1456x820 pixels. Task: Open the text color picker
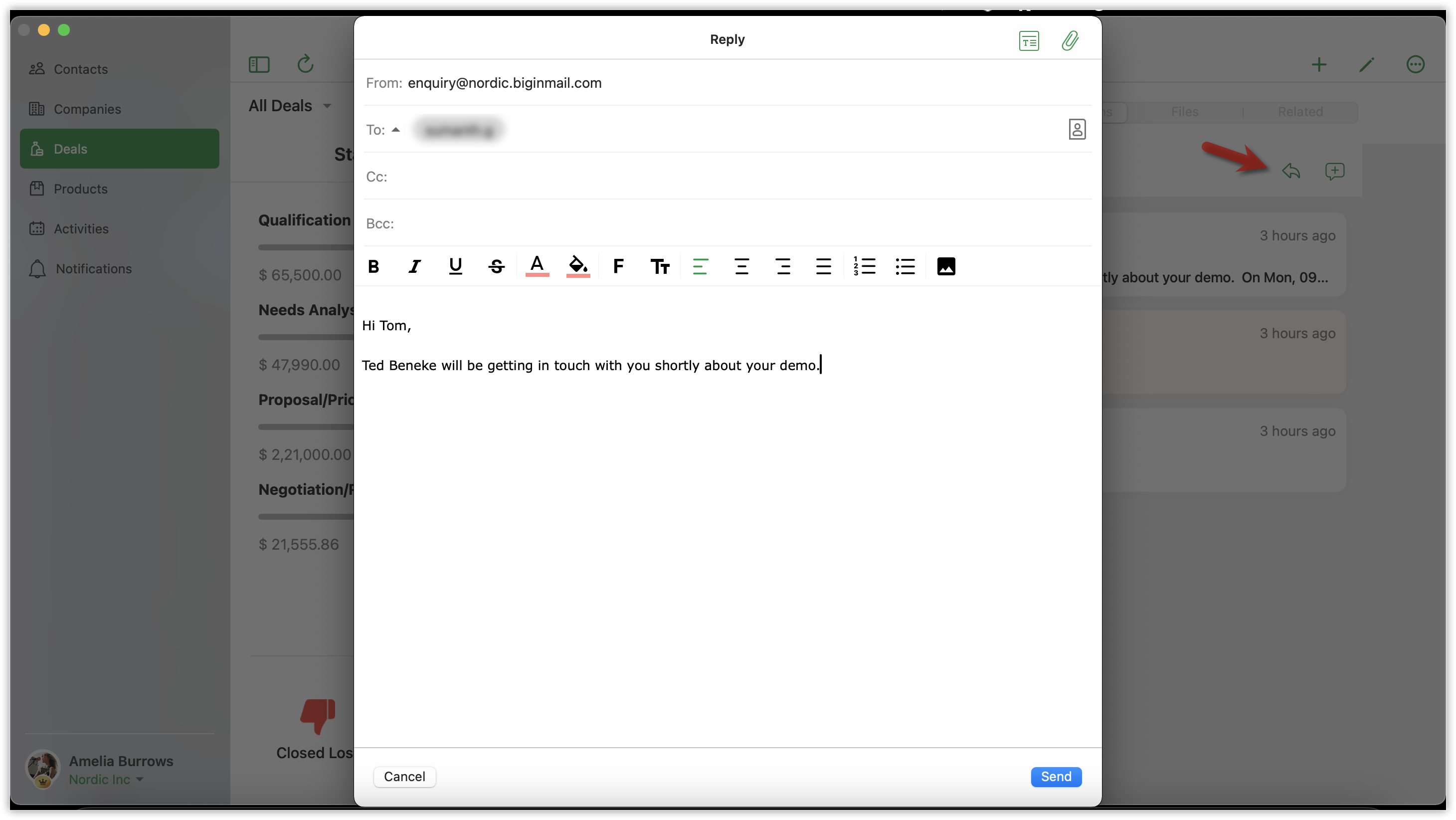[x=537, y=265]
